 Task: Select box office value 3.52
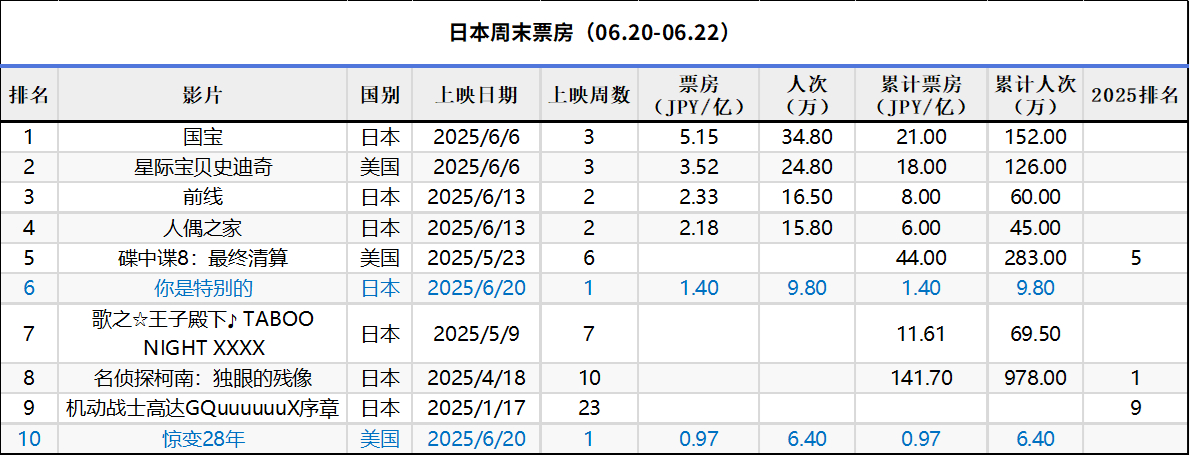pos(699,168)
